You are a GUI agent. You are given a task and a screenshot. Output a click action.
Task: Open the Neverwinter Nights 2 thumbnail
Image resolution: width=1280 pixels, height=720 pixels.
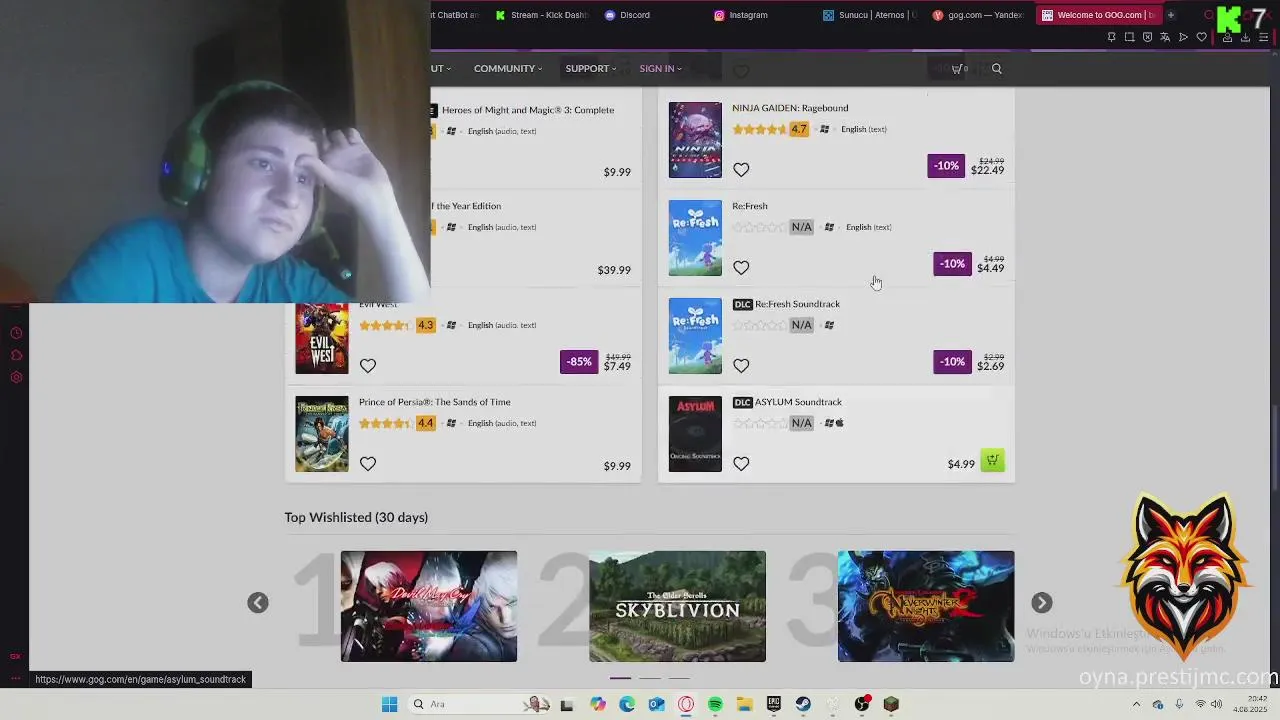point(926,606)
